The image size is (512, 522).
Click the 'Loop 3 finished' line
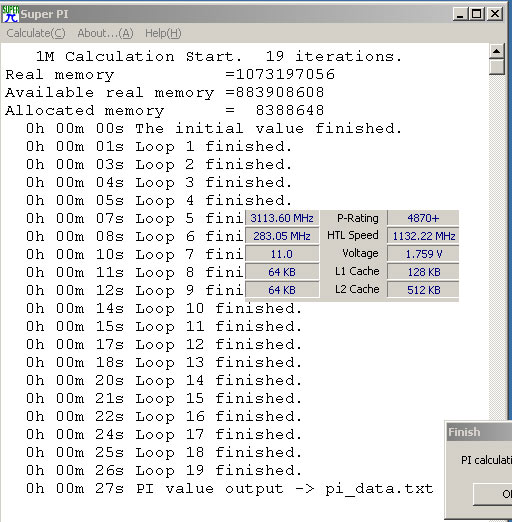click(x=159, y=183)
